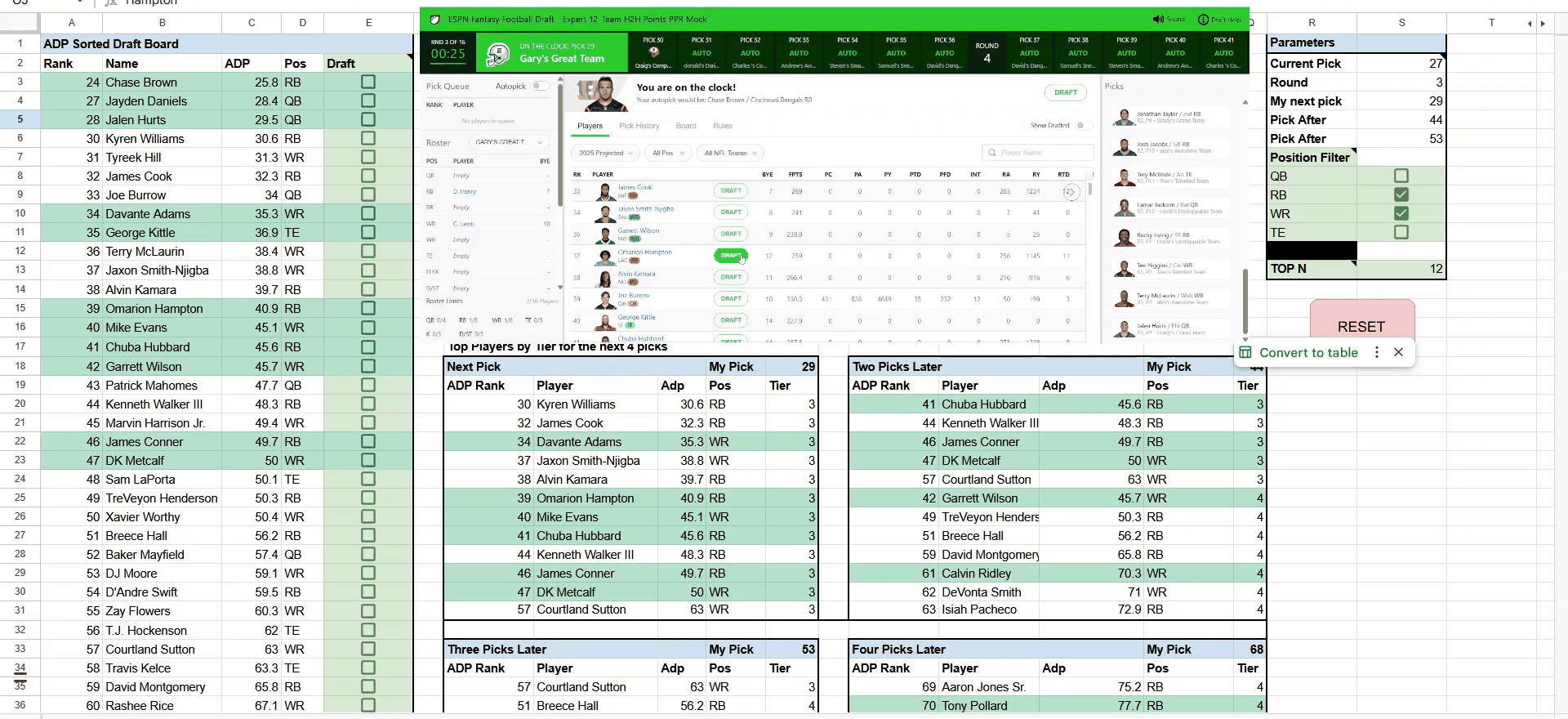The width and height of the screenshot is (1568, 719).
Task: Click the sheet scroll-left arrow in column header
Action: (1530, 24)
